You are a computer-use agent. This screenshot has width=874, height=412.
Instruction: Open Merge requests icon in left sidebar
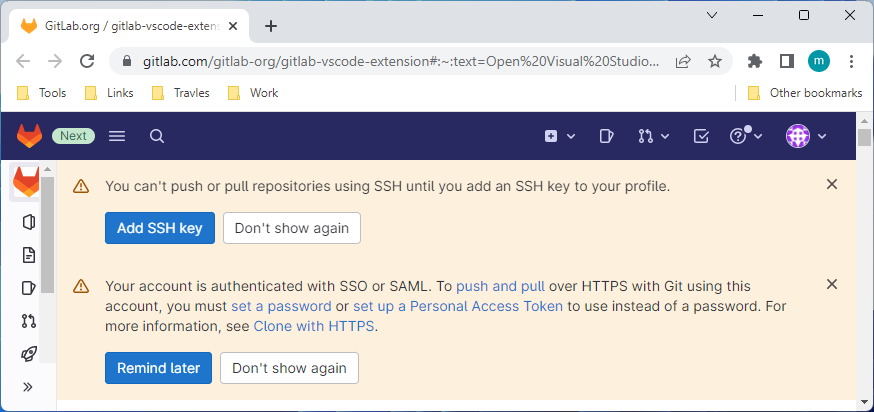pos(28,321)
